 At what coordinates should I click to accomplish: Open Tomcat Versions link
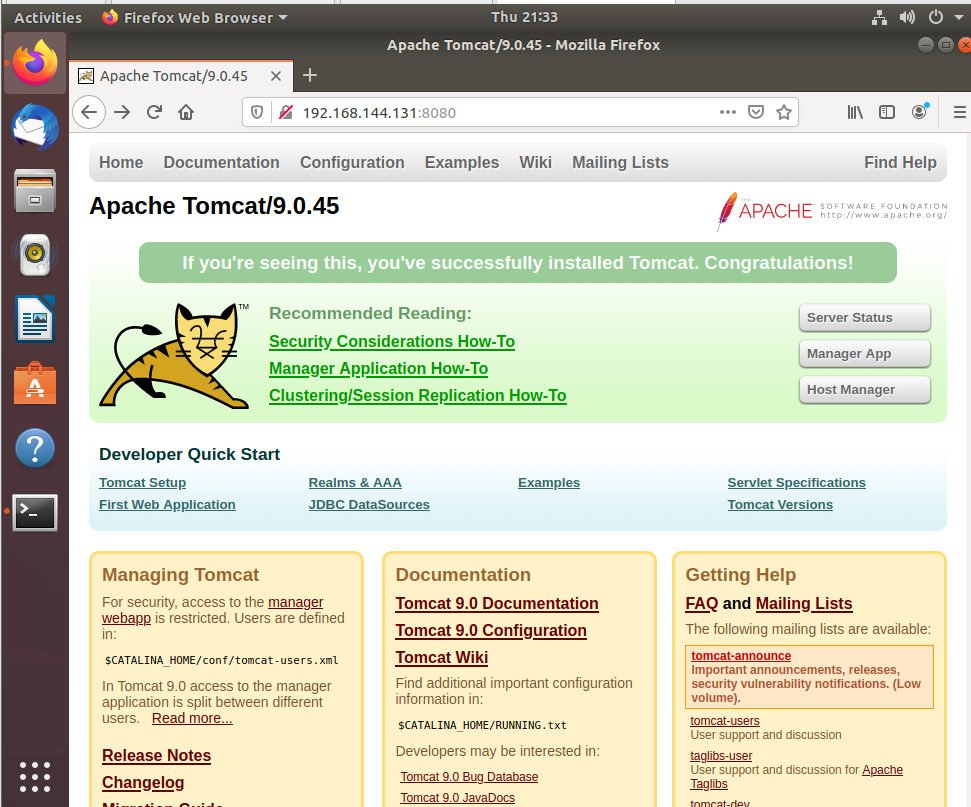pyautogui.click(x=780, y=505)
